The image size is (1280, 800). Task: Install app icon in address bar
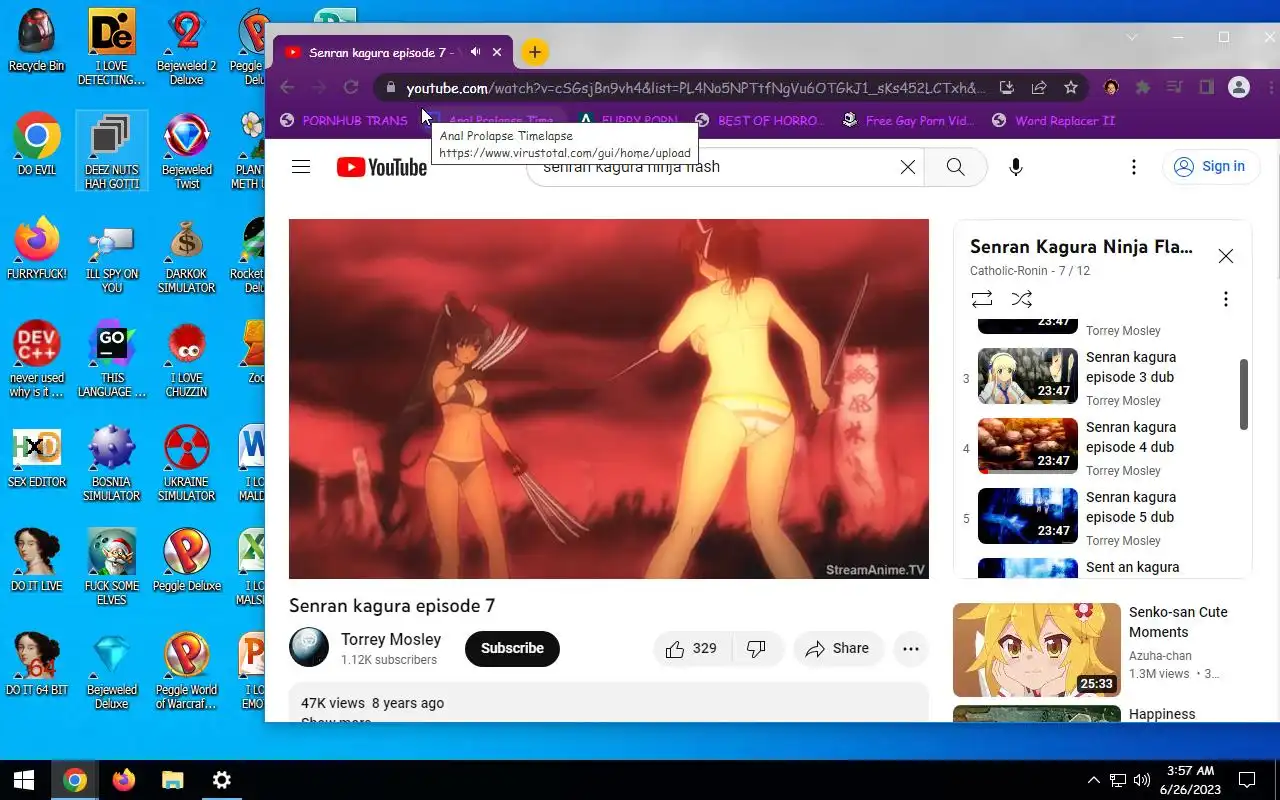pyautogui.click(x=1007, y=88)
